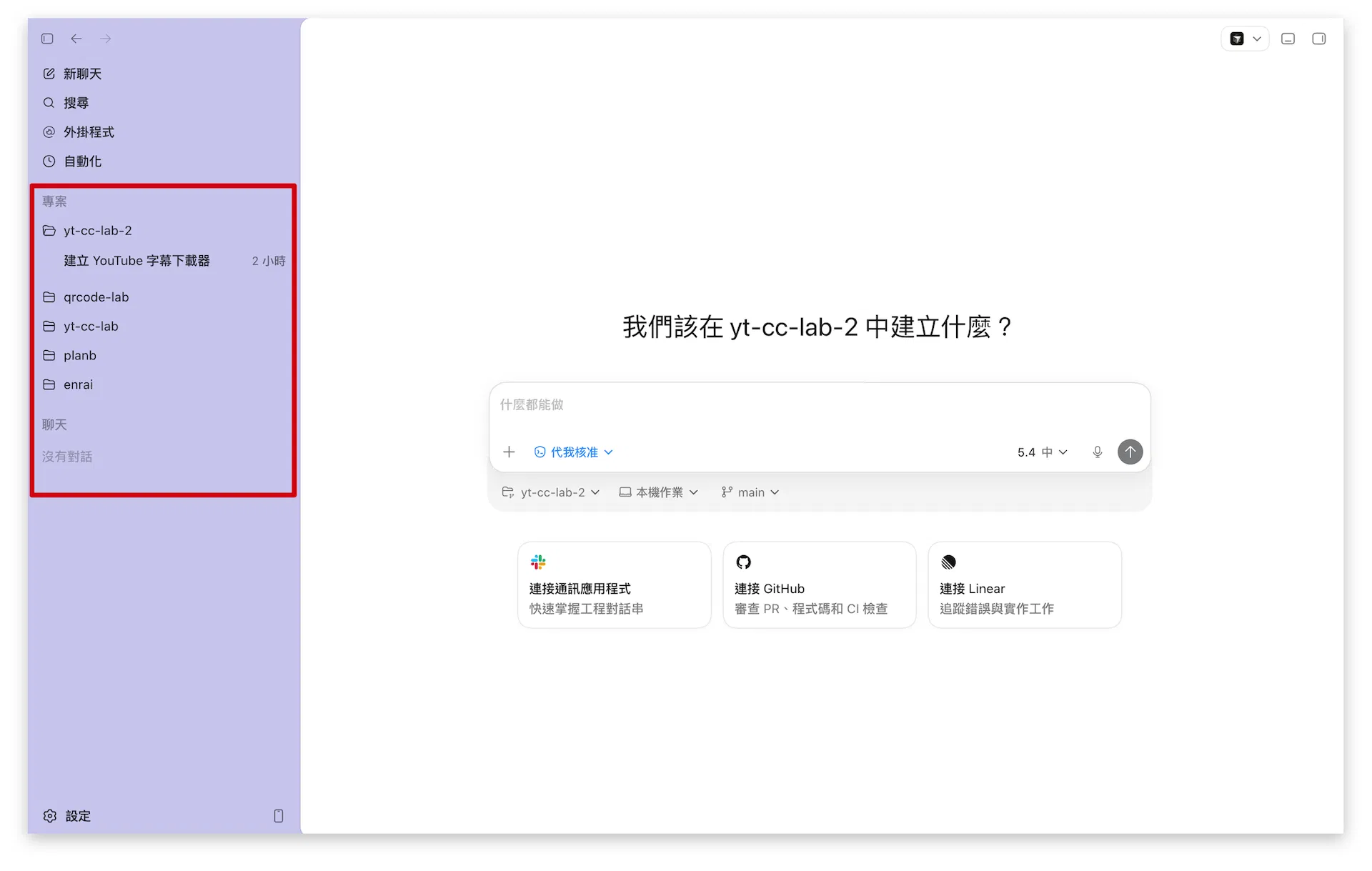Click the send arrow button
The height and width of the screenshot is (871, 1372).
pos(1130,452)
